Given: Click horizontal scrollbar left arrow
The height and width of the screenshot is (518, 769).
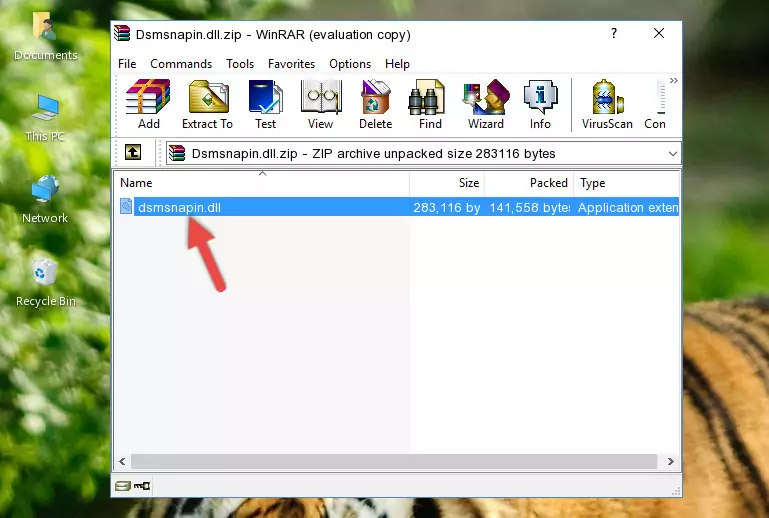Looking at the screenshot, I should point(122,461).
